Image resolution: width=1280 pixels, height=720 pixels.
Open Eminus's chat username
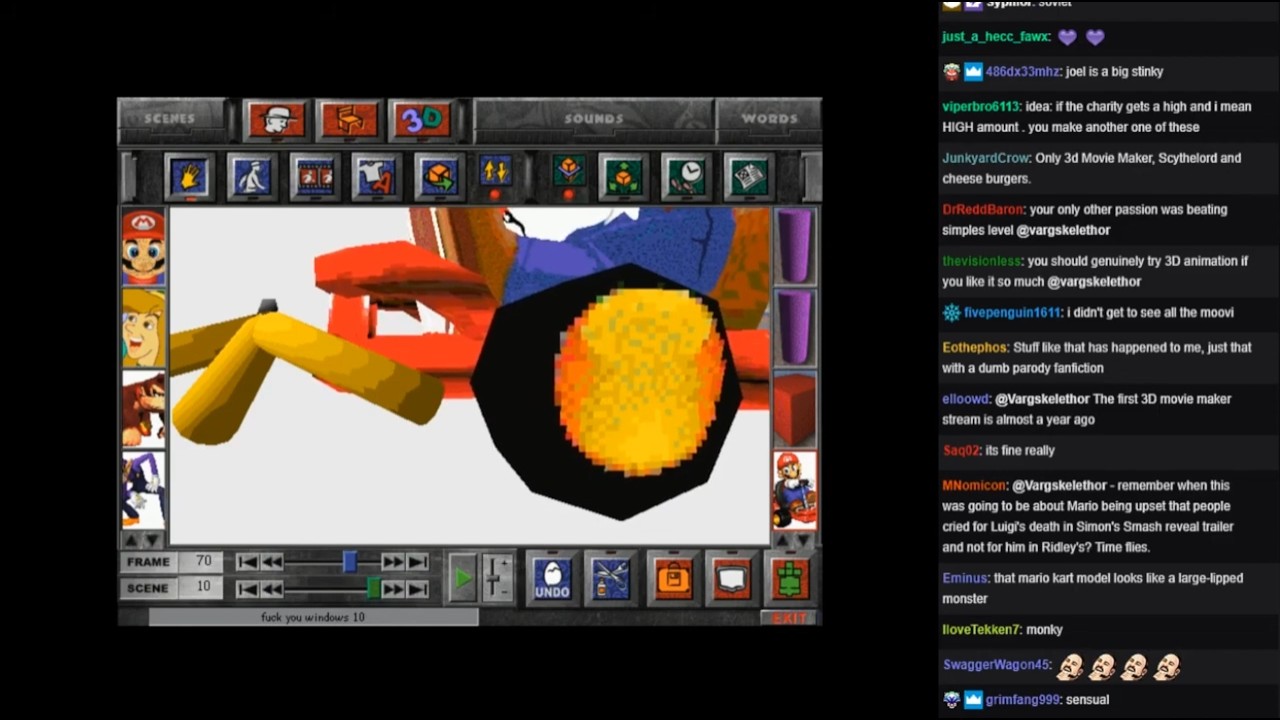click(964, 578)
